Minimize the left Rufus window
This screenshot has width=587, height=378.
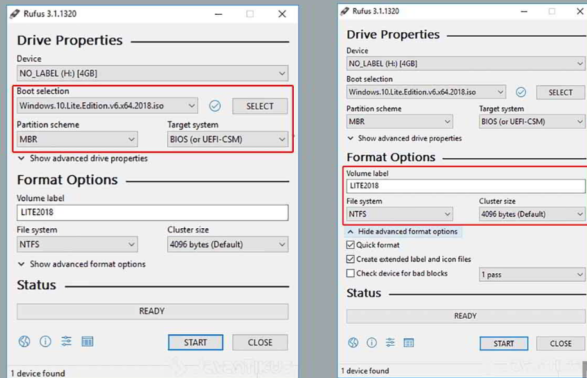(219, 14)
